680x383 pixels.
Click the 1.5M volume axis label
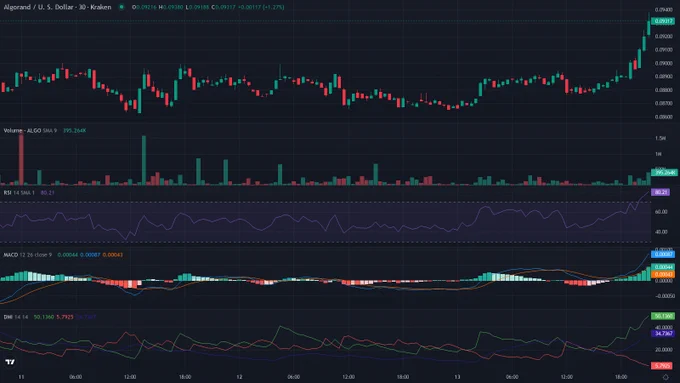[x=660, y=138]
